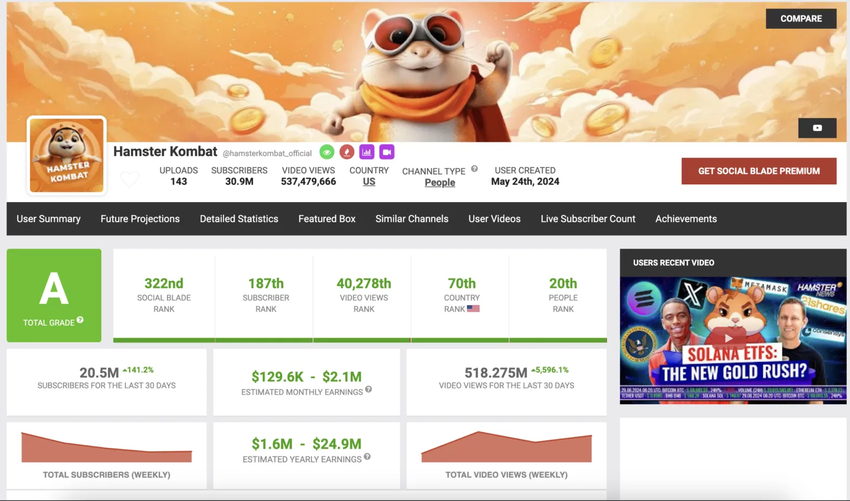
Task: Click the US flag beside Country Rank
Action: coord(473,309)
